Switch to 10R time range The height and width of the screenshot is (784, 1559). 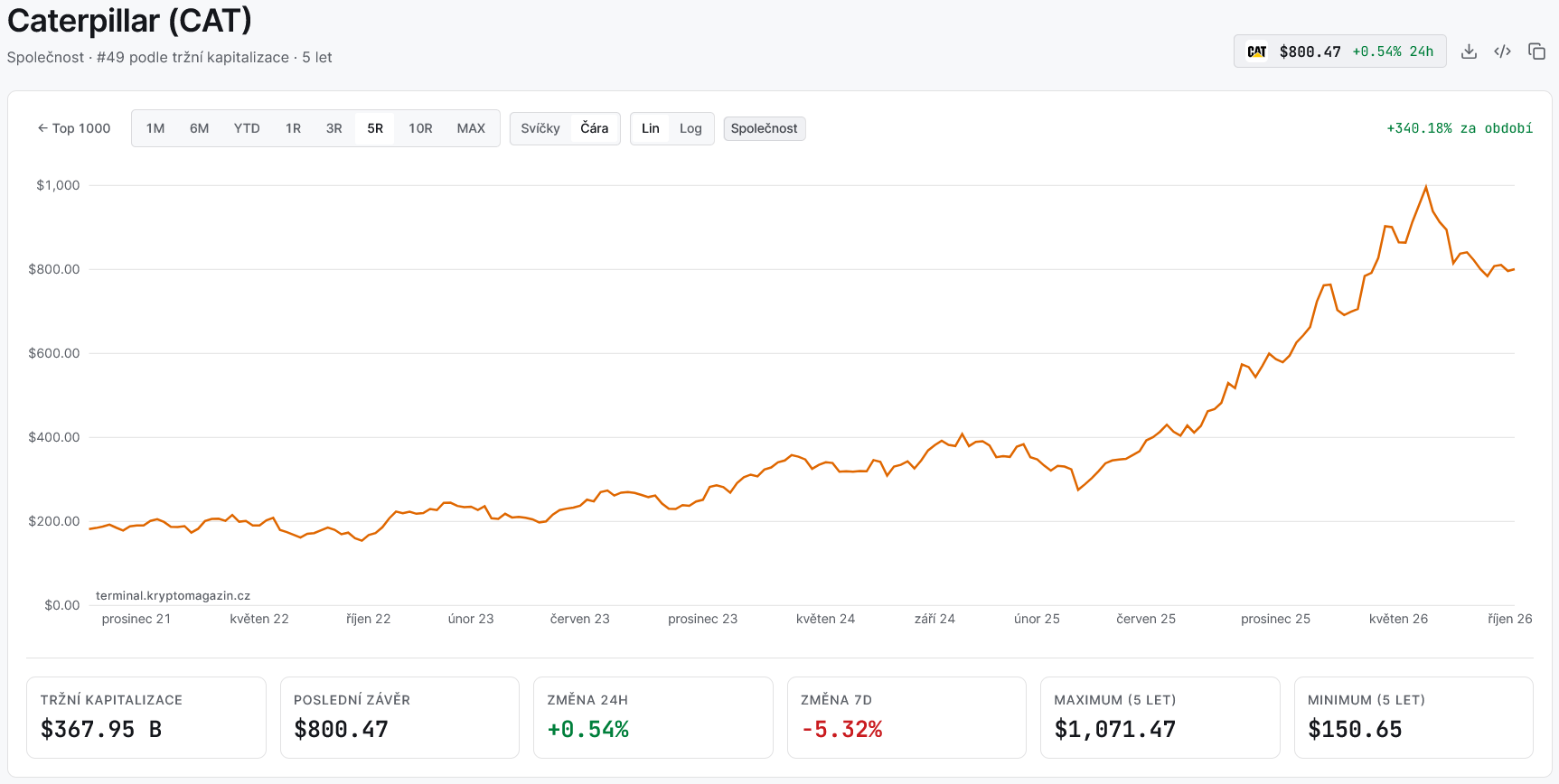[420, 128]
